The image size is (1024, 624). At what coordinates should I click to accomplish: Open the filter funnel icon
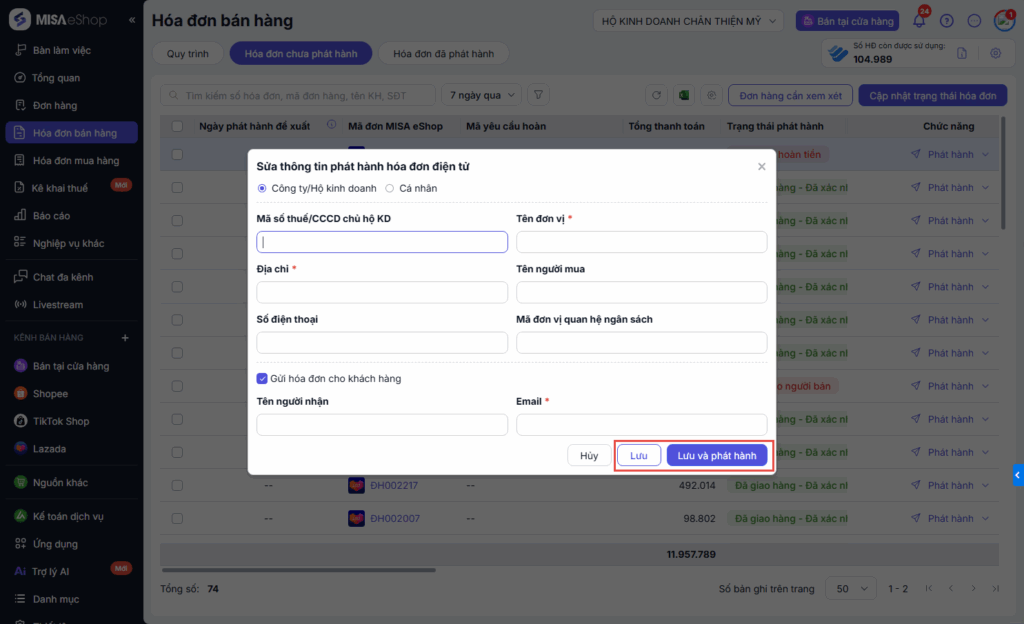[538, 95]
